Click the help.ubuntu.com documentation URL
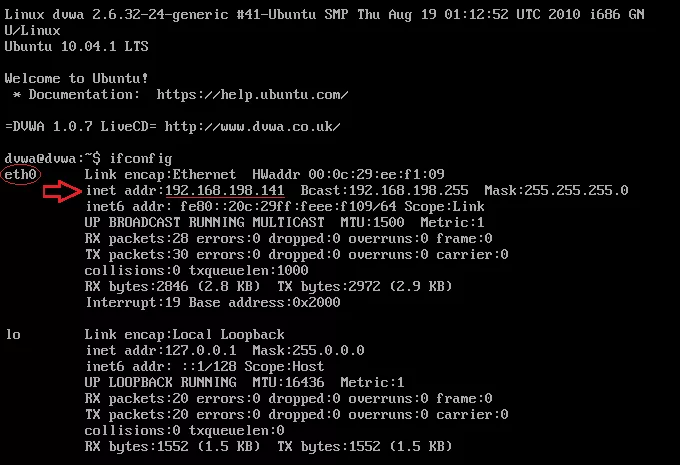The image size is (680, 465). [252, 95]
